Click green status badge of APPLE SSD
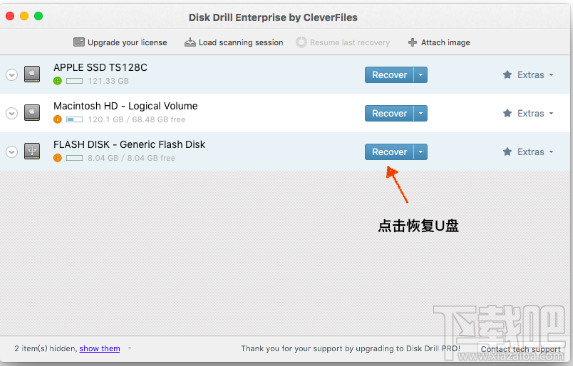The image size is (573, 366). (x=57, y=81)
